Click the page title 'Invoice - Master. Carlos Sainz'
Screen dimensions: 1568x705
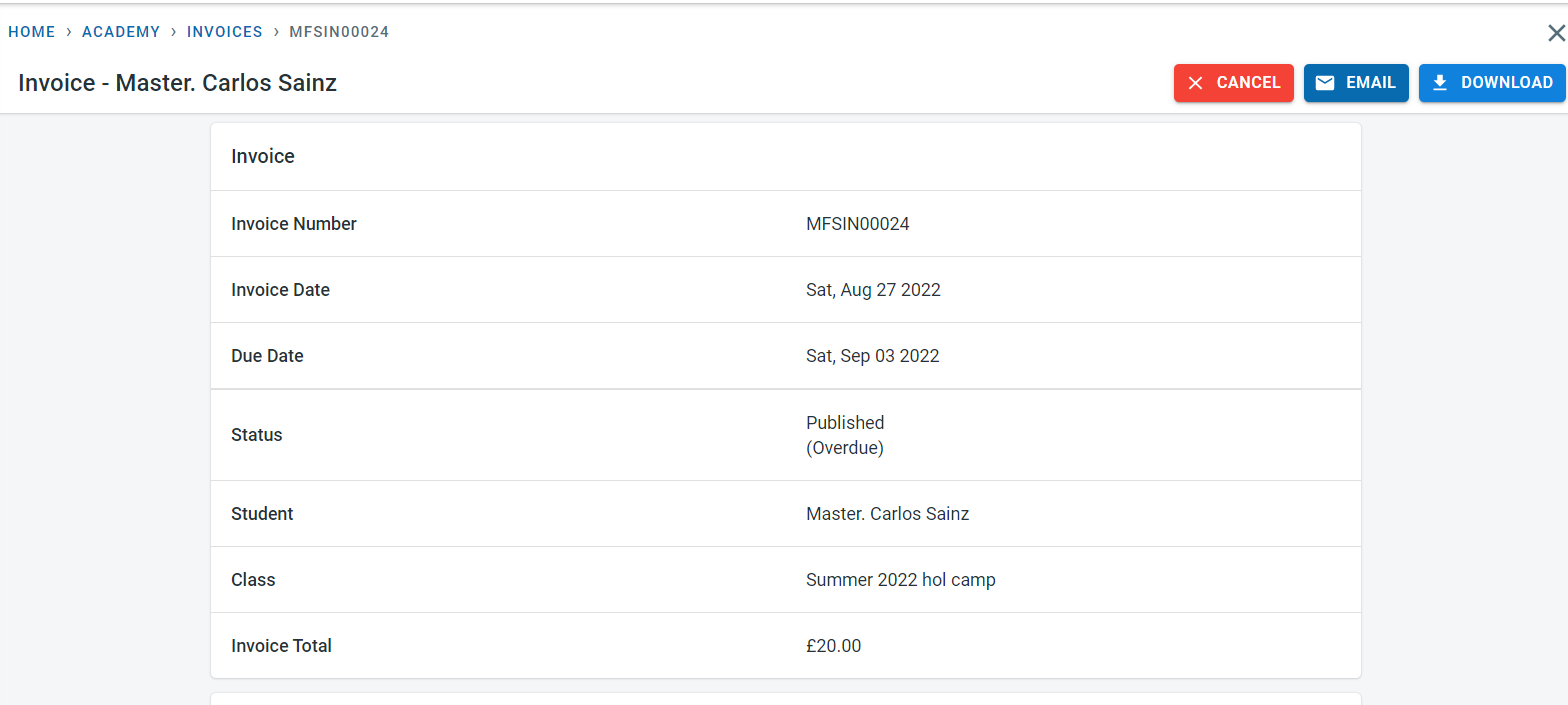177,83
